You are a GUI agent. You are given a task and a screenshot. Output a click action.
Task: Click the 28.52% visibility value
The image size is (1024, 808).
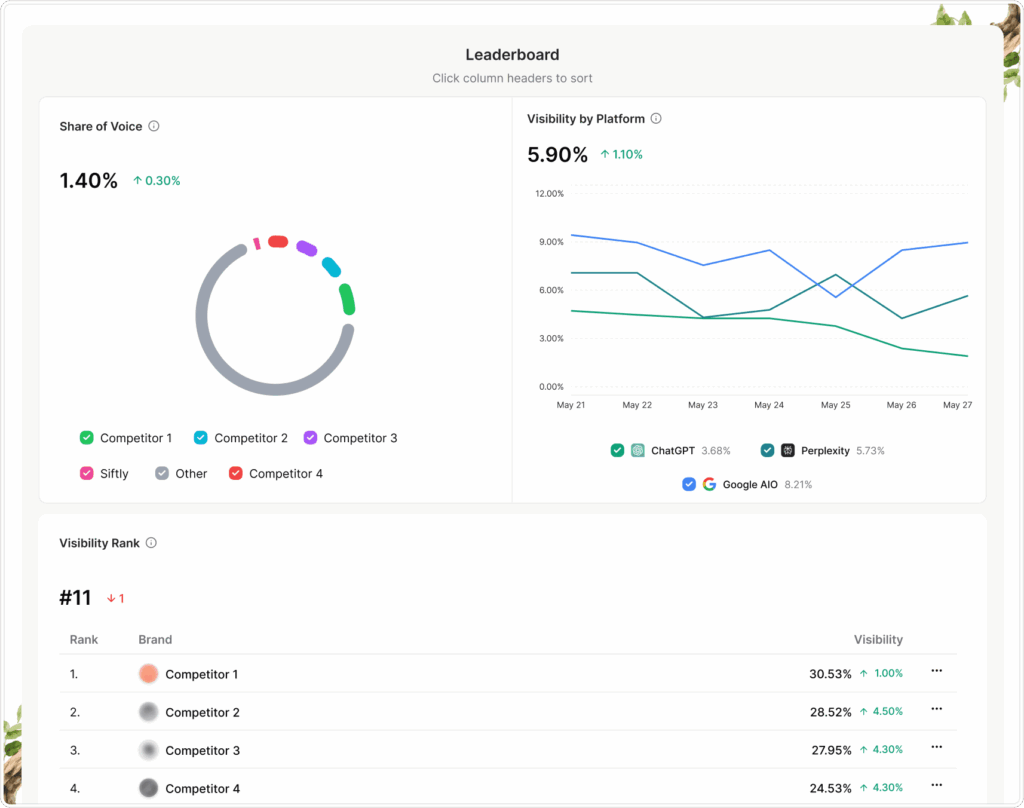point(831,712)
